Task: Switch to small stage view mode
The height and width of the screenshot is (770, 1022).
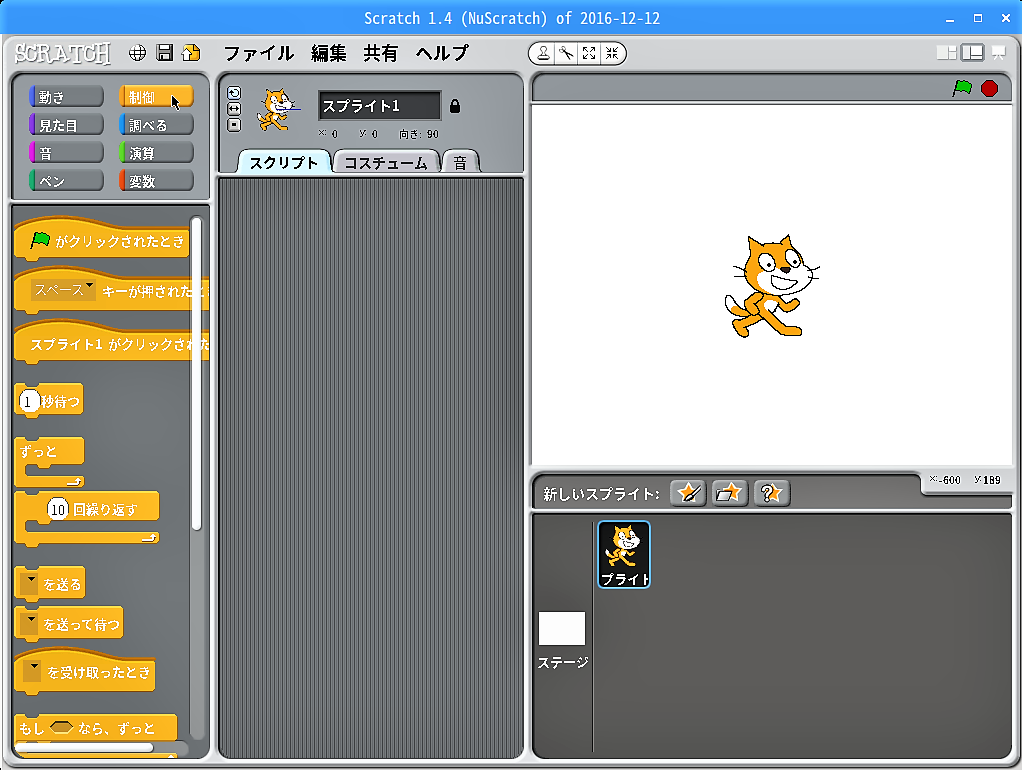Action: 946,53
